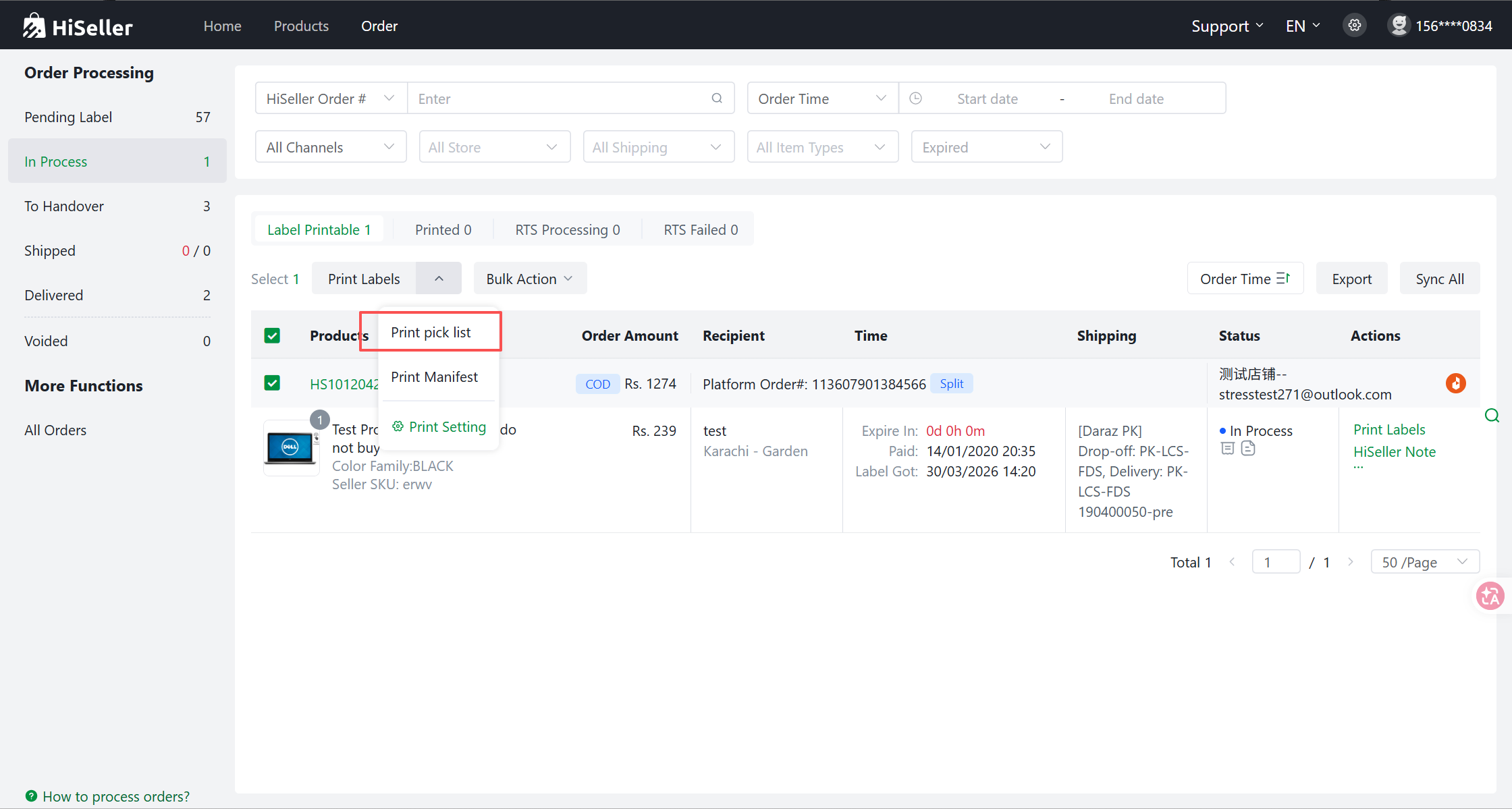This screenshot has height=809, width=1512.
Task: Click the green magnifier icon at right edge
Action: (1492, 416)
